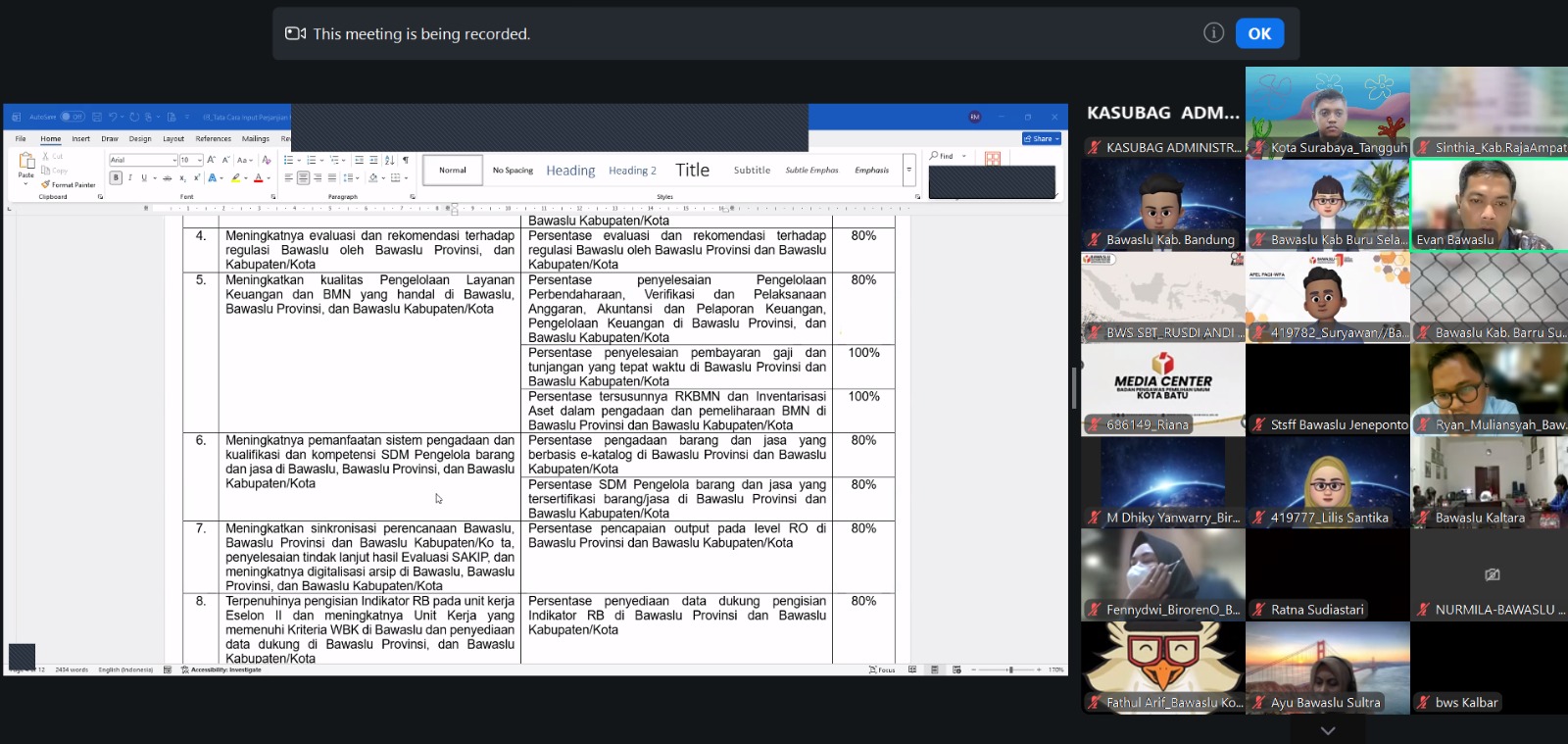Select the Evan Bawaslu video thumbnail
Viewport: 1568px width, 744px height.
click(1489, 205)
